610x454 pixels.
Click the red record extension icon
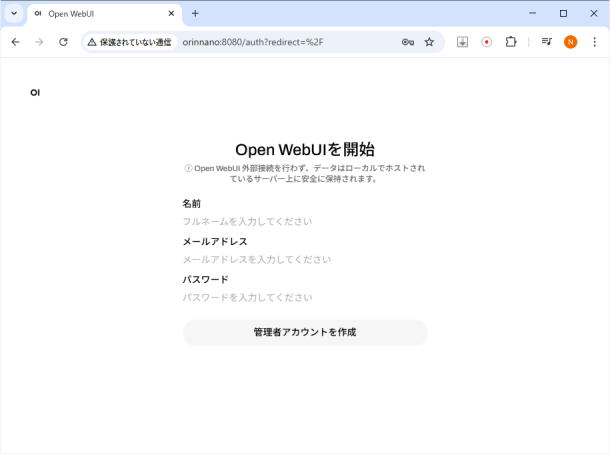pyautogui.click(x=487, y=42)
